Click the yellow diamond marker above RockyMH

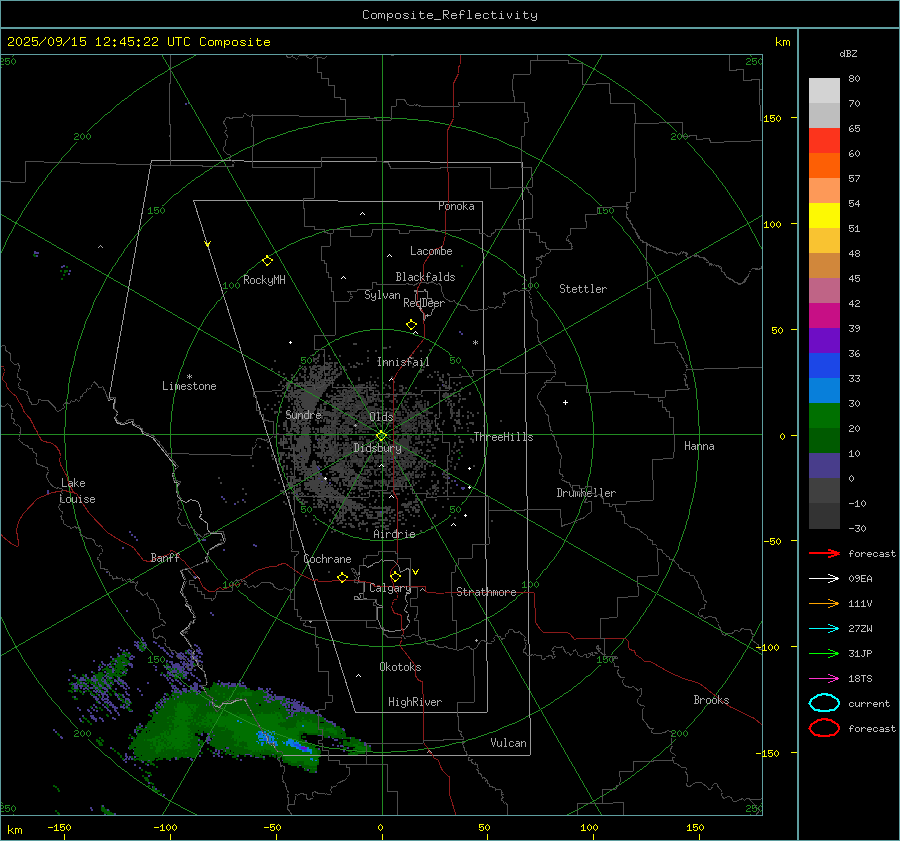pyautogui.click(x=267, y=261)
